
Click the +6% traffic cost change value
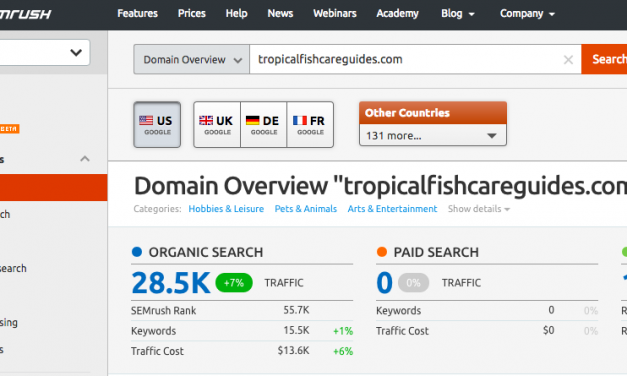click(343, 352)
